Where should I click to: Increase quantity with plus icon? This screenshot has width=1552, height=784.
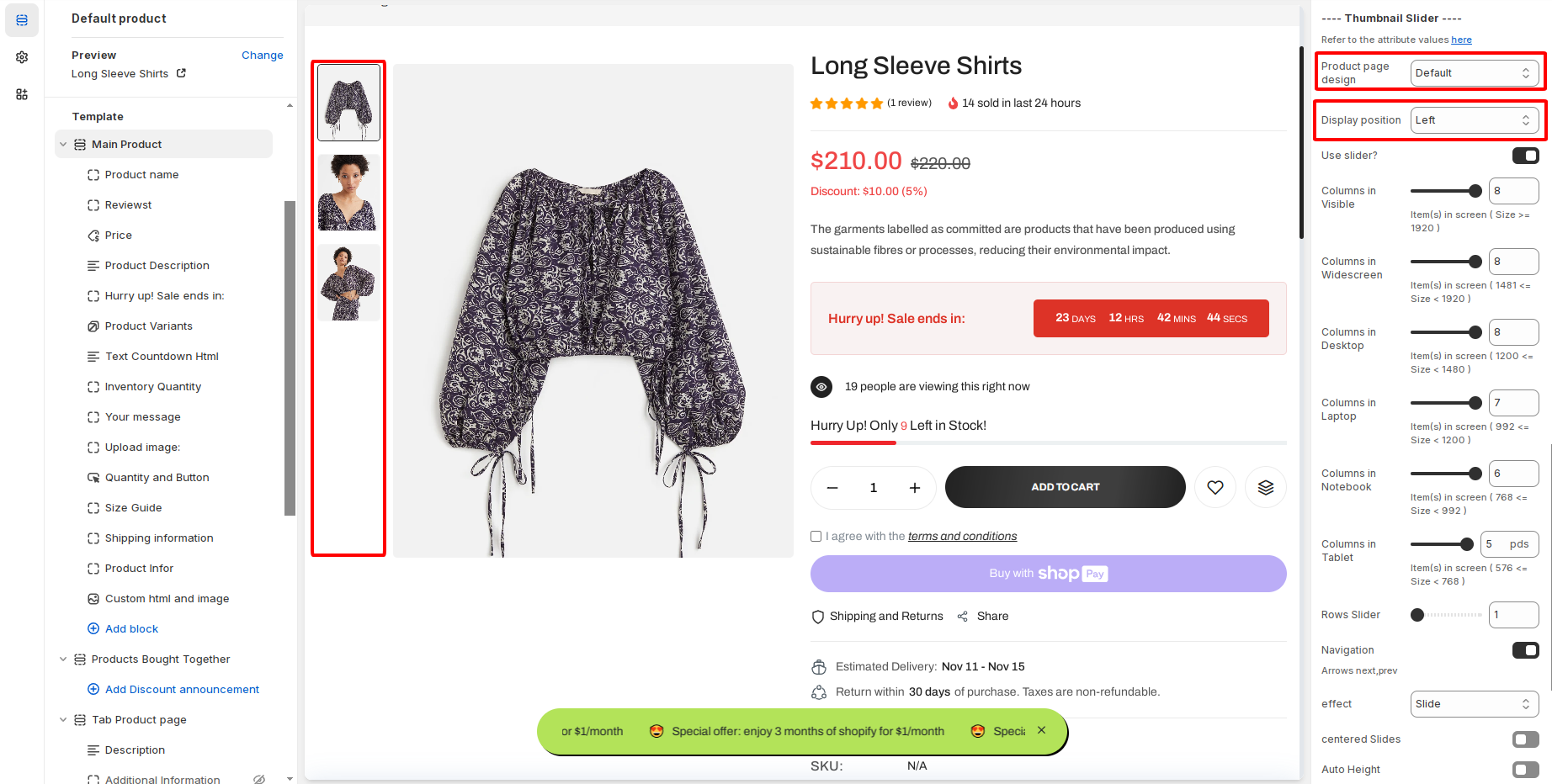915,488
